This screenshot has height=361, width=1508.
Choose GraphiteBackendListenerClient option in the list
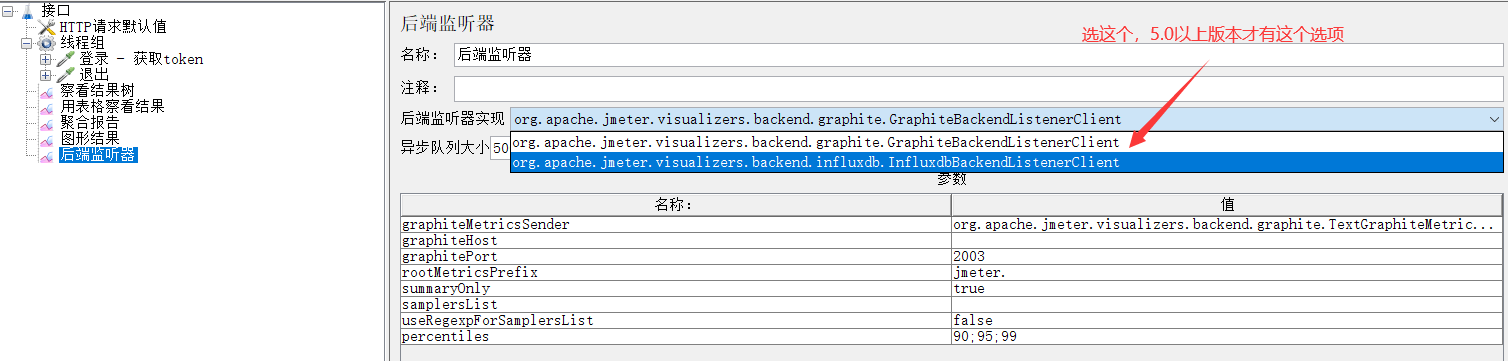[x=1006, y=142]
